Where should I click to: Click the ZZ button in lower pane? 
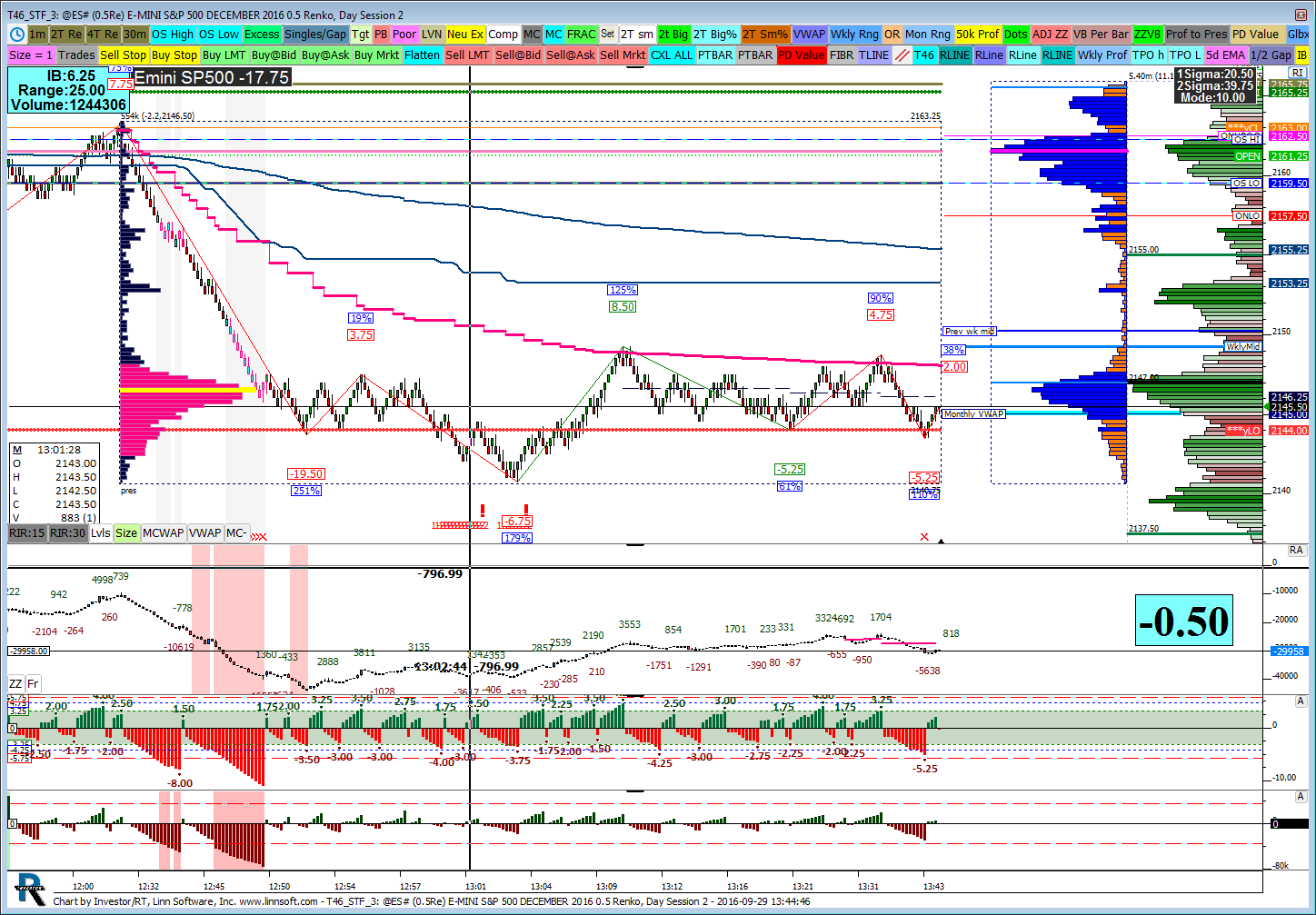[15, 683]
